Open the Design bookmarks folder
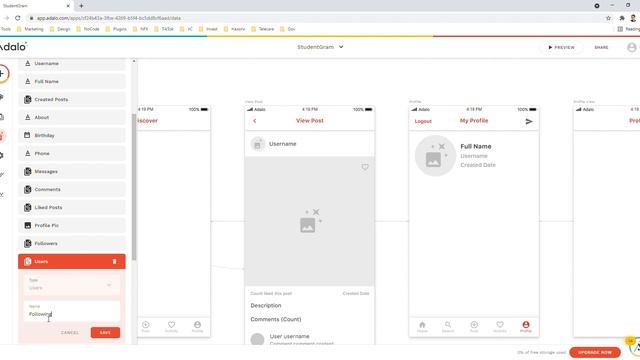This screenshot has height=360, width=640. [x=60, y=29]
